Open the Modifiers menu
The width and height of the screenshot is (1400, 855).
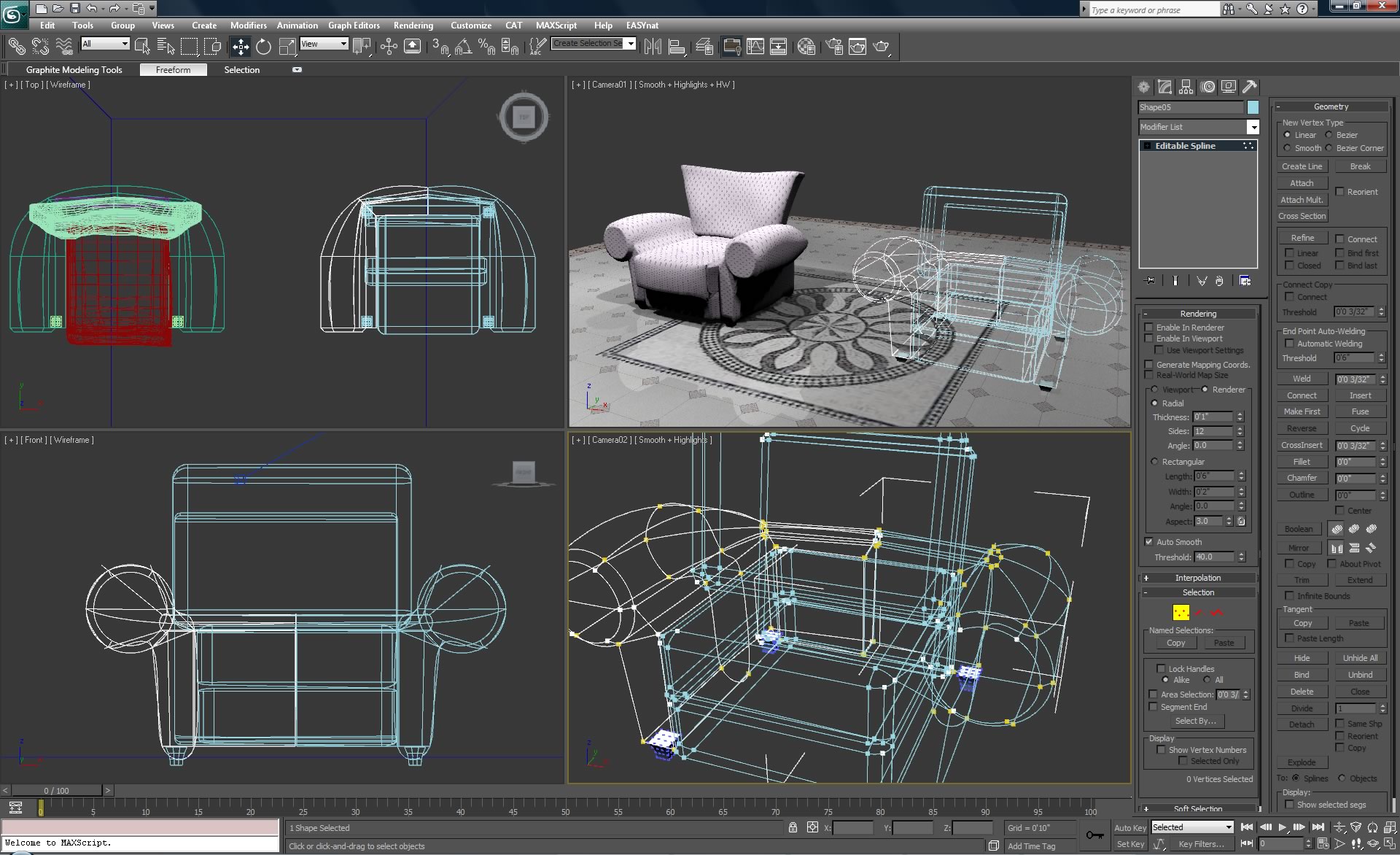[246, 25]
